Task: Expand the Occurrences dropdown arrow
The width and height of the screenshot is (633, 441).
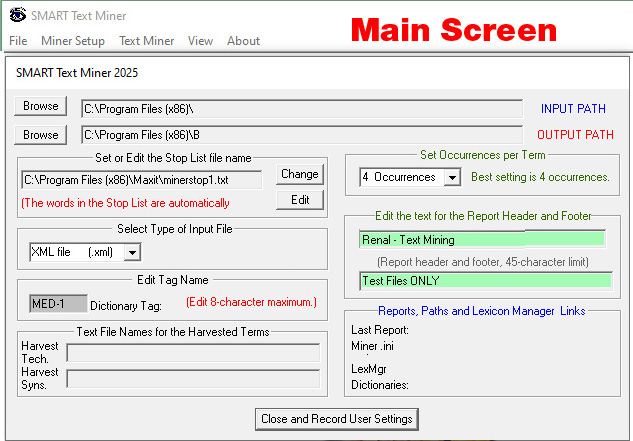Action: 453,177
